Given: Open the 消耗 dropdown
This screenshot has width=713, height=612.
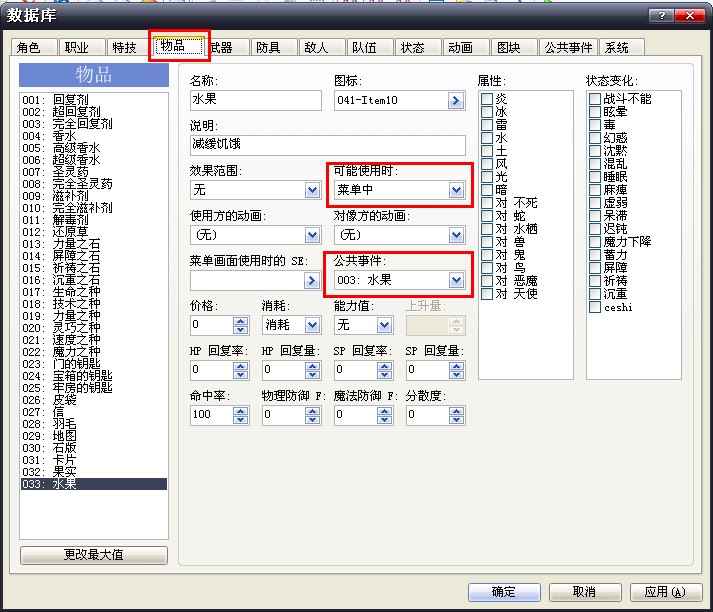Looking at the screenshot, I should pyautogui.click(x=312, y=325).
